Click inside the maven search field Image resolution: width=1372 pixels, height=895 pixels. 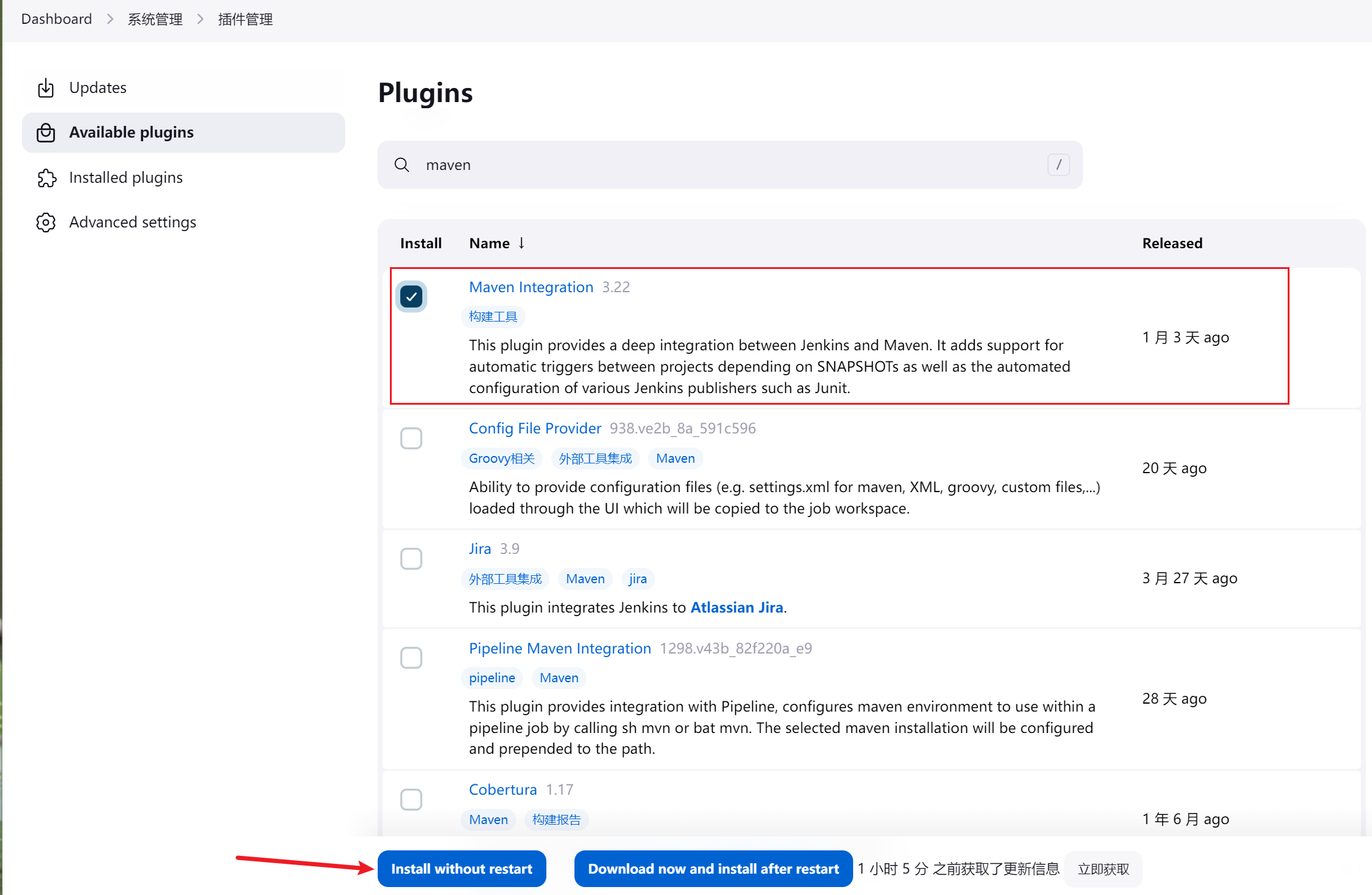(672, 164)
